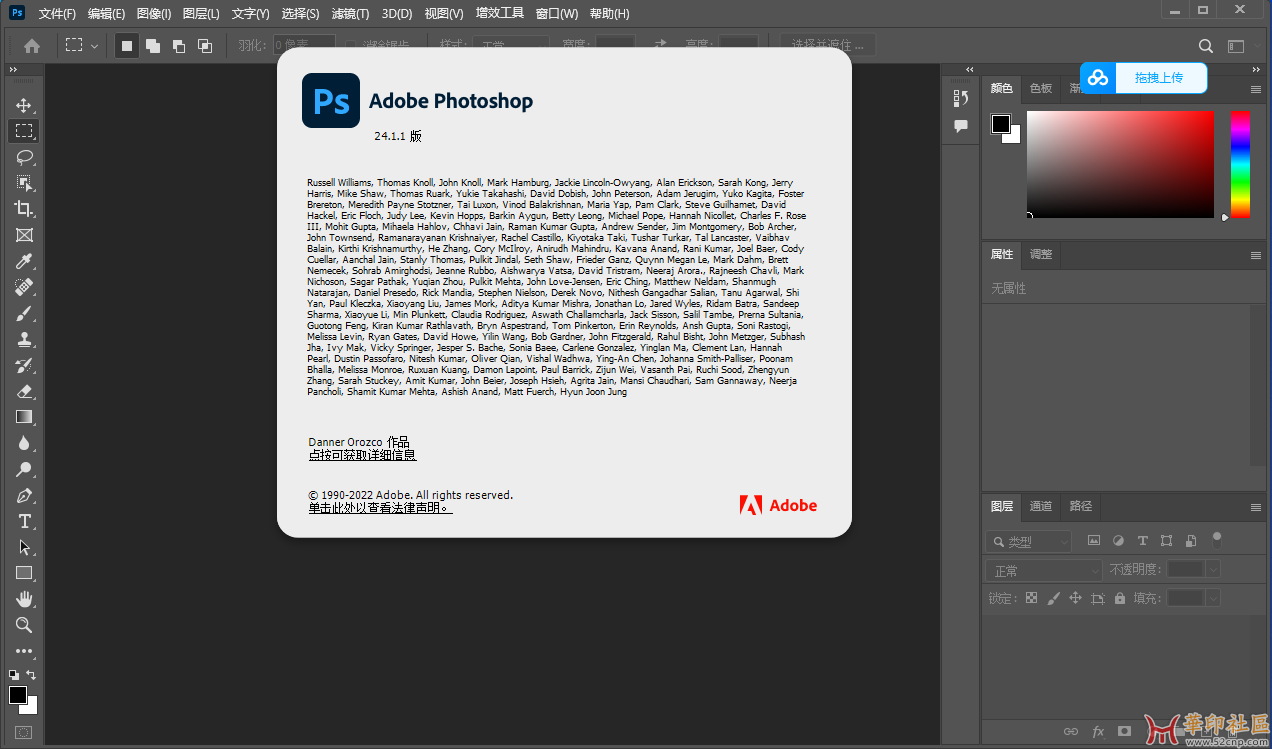The height and width of the screenshot is (749, 1272).
Task: Swap foreground and background colors arrow
Action: click(31, 675)
